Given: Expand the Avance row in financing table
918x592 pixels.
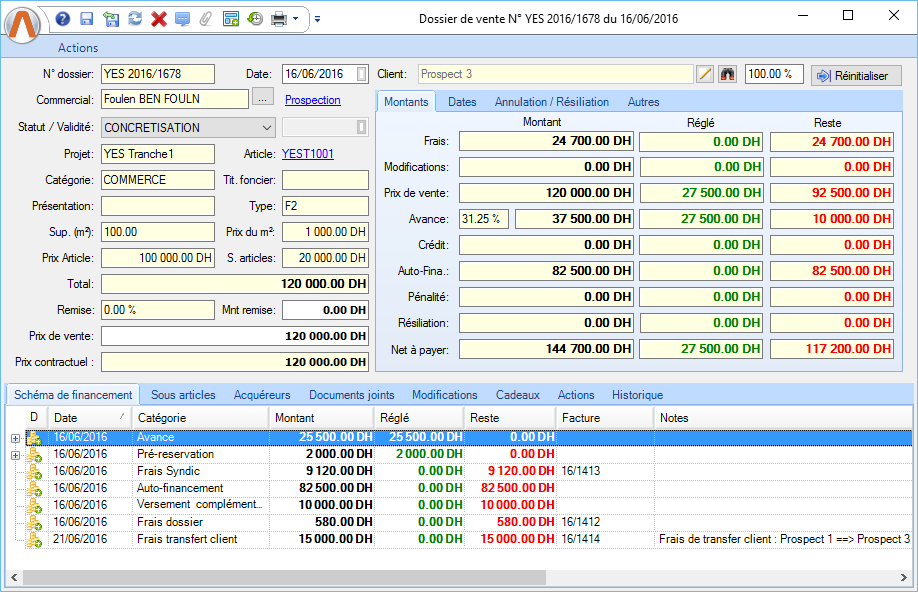Looking at the screenshot, I should click(x=14, y=437).
